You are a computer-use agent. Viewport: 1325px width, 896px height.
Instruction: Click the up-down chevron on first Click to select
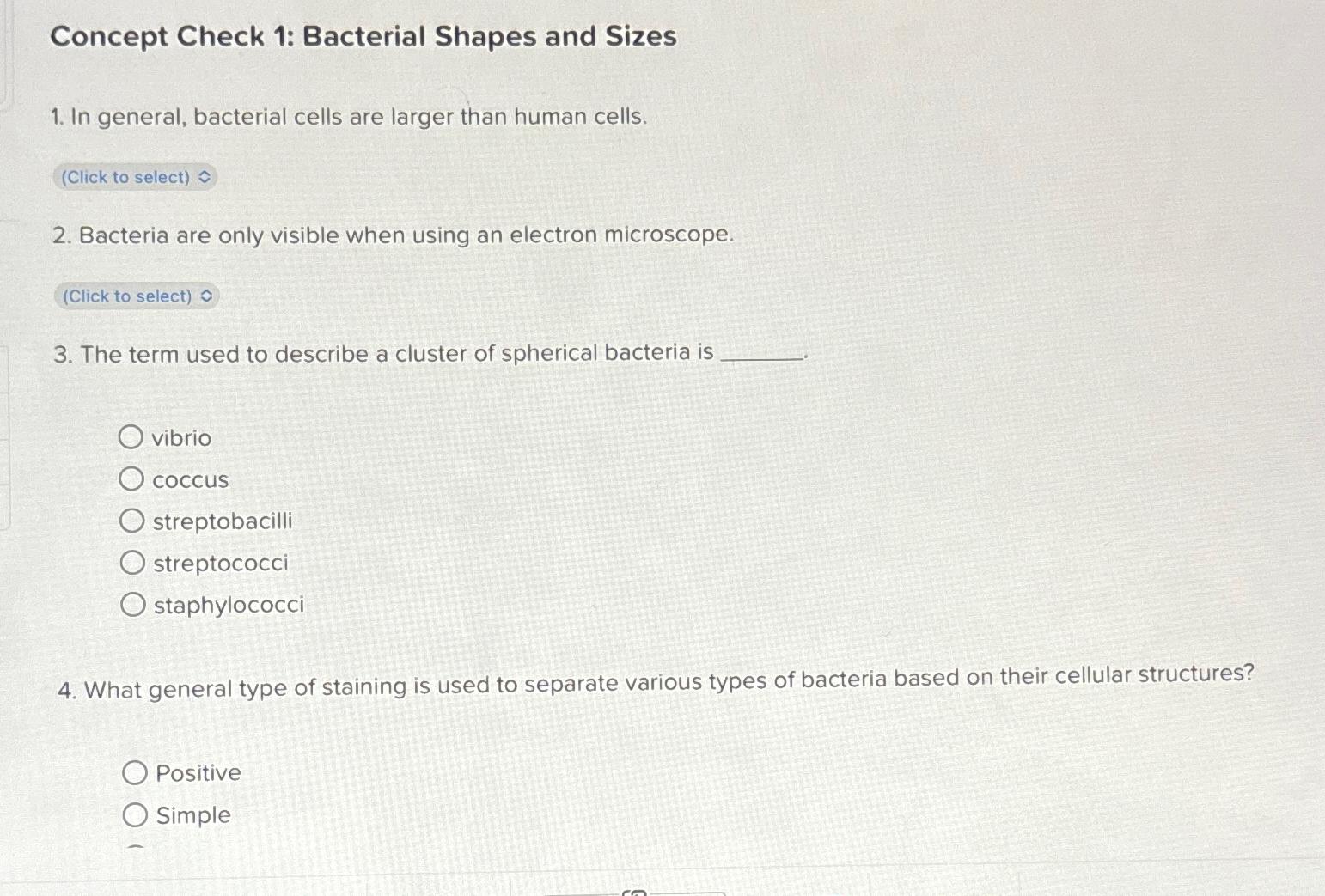[205, 177]
